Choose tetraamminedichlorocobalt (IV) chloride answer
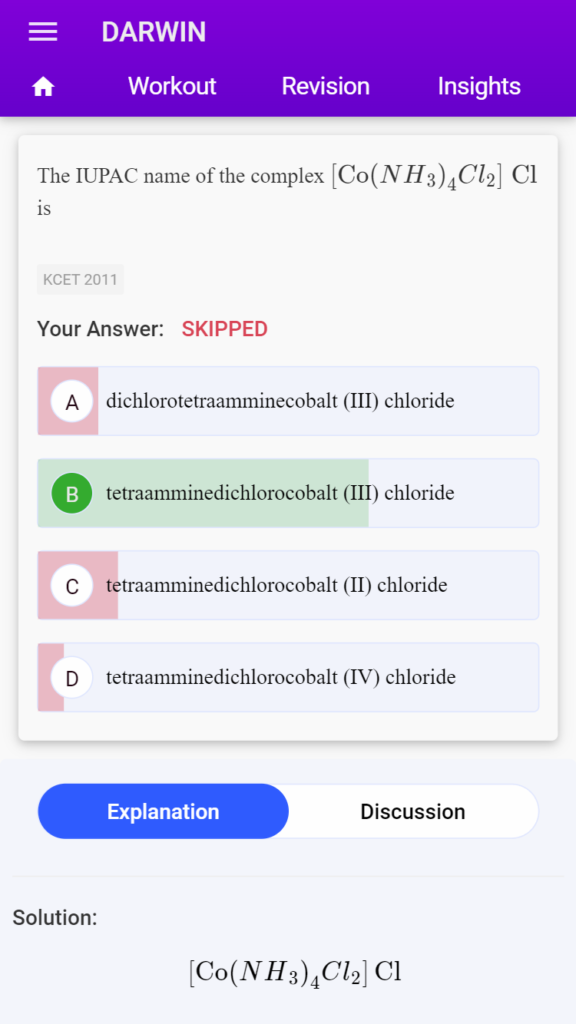Image resolution: width=576 pixels, height=1024 pixels. tap(288, 677)
